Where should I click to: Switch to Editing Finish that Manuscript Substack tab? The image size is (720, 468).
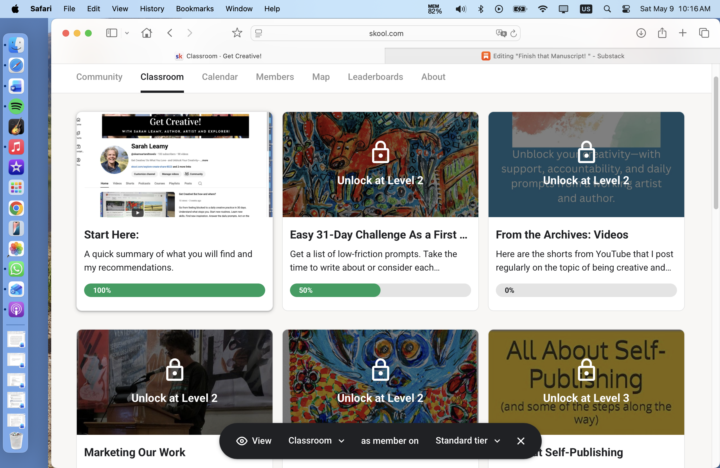[x=552, y=56]
